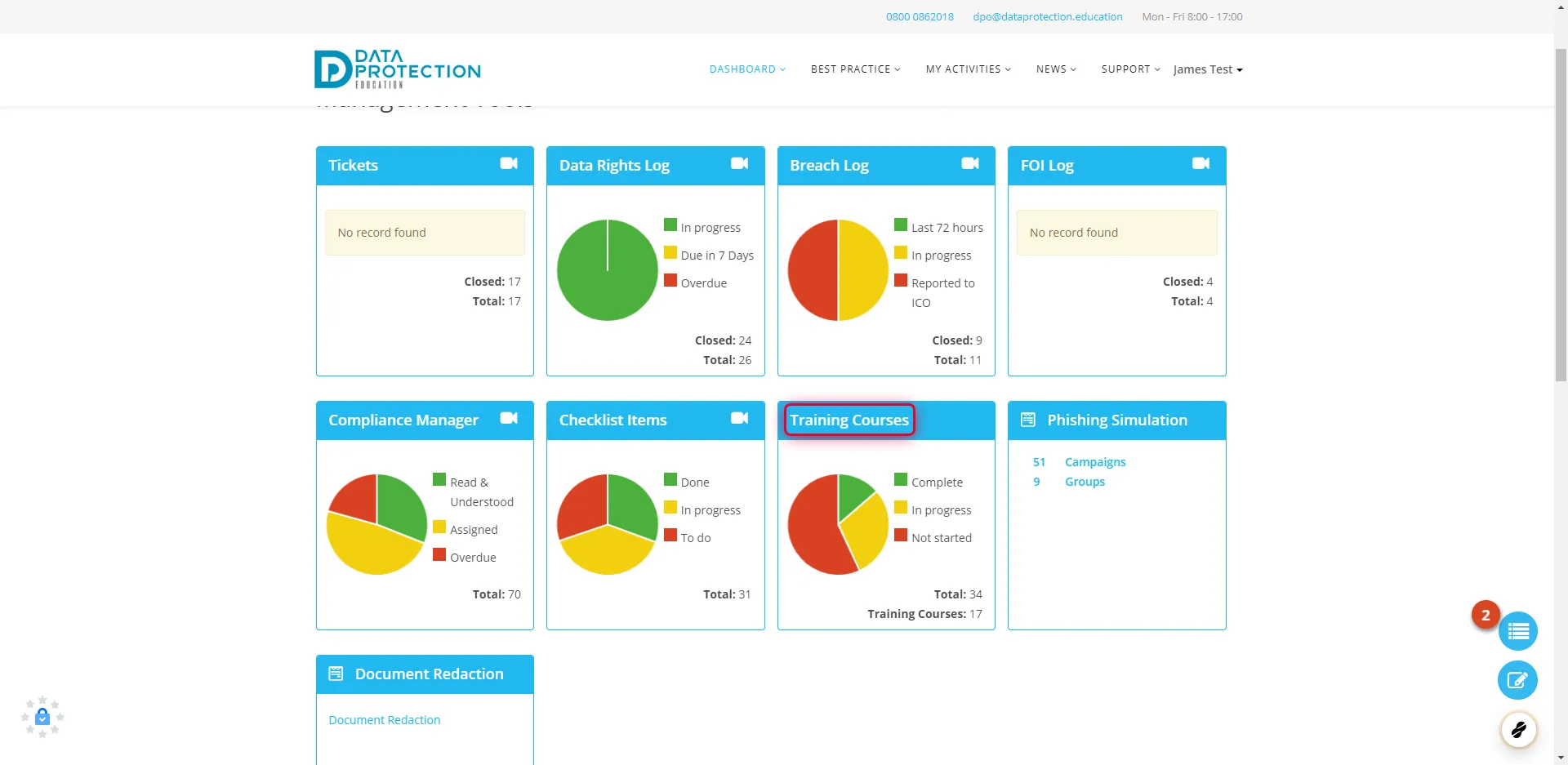Open the Breach Log card title
The height and width of the screenshot is (765, 1568).
click(829, 165)
